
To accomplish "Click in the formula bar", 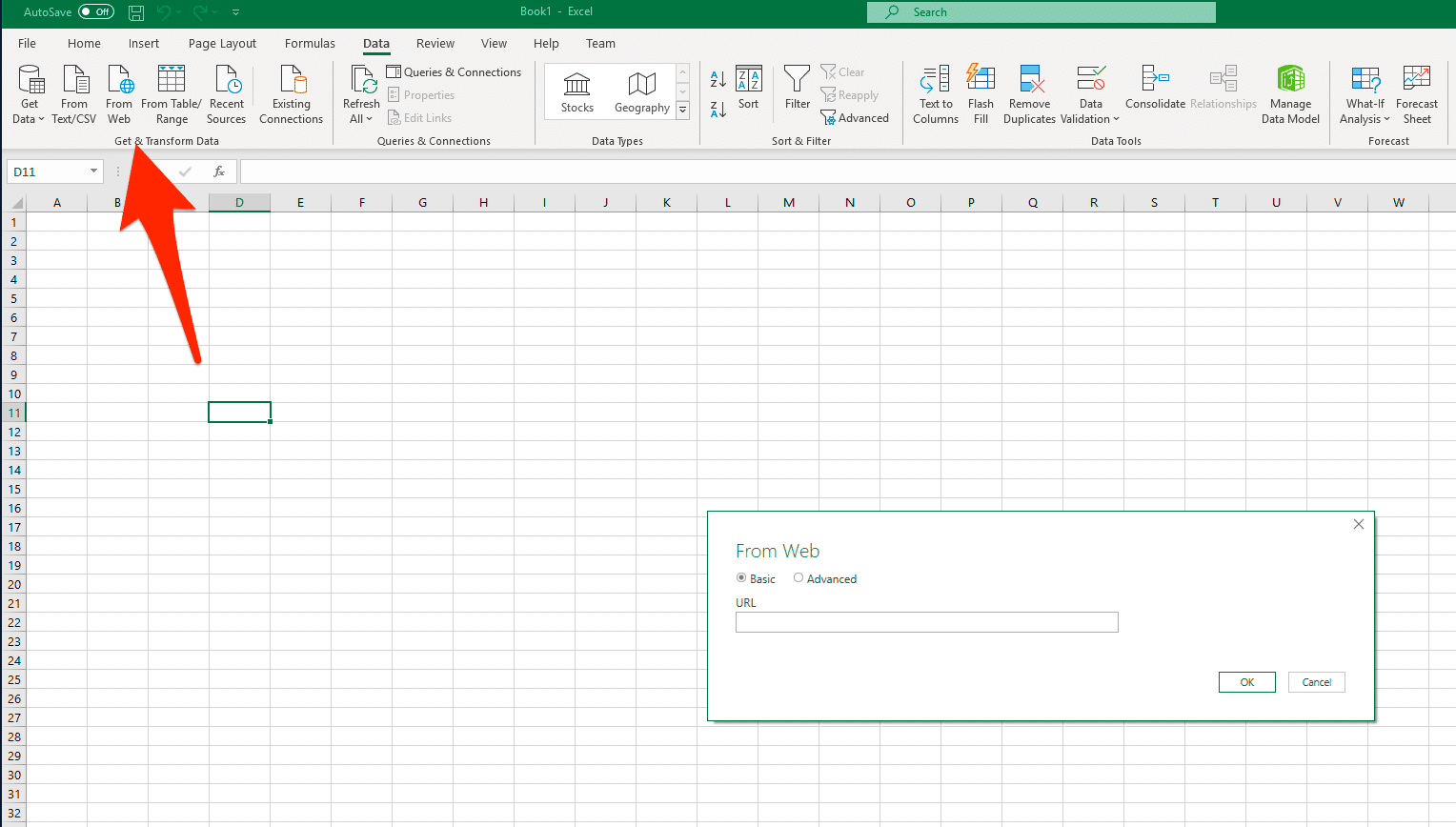I will pos(848,171).
